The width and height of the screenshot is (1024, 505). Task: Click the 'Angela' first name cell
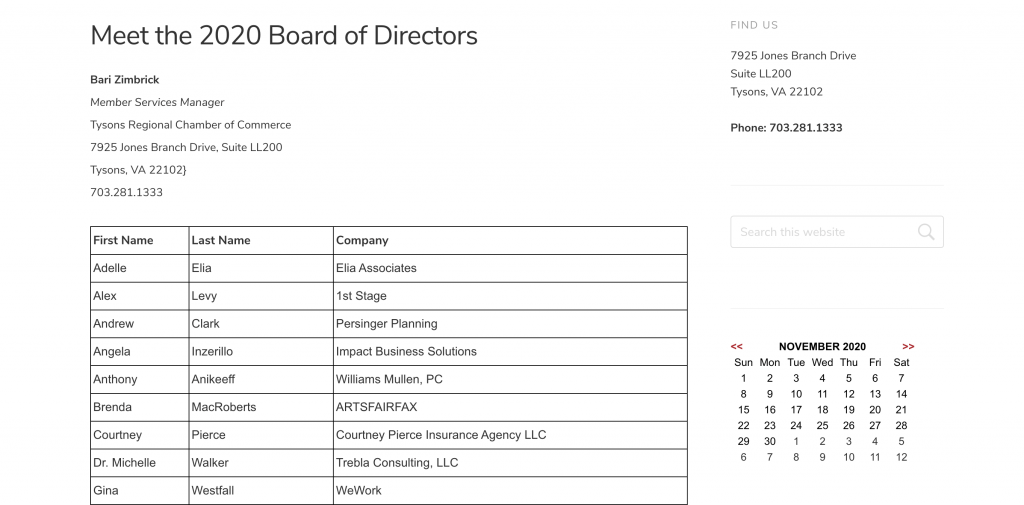click(140, 351)
